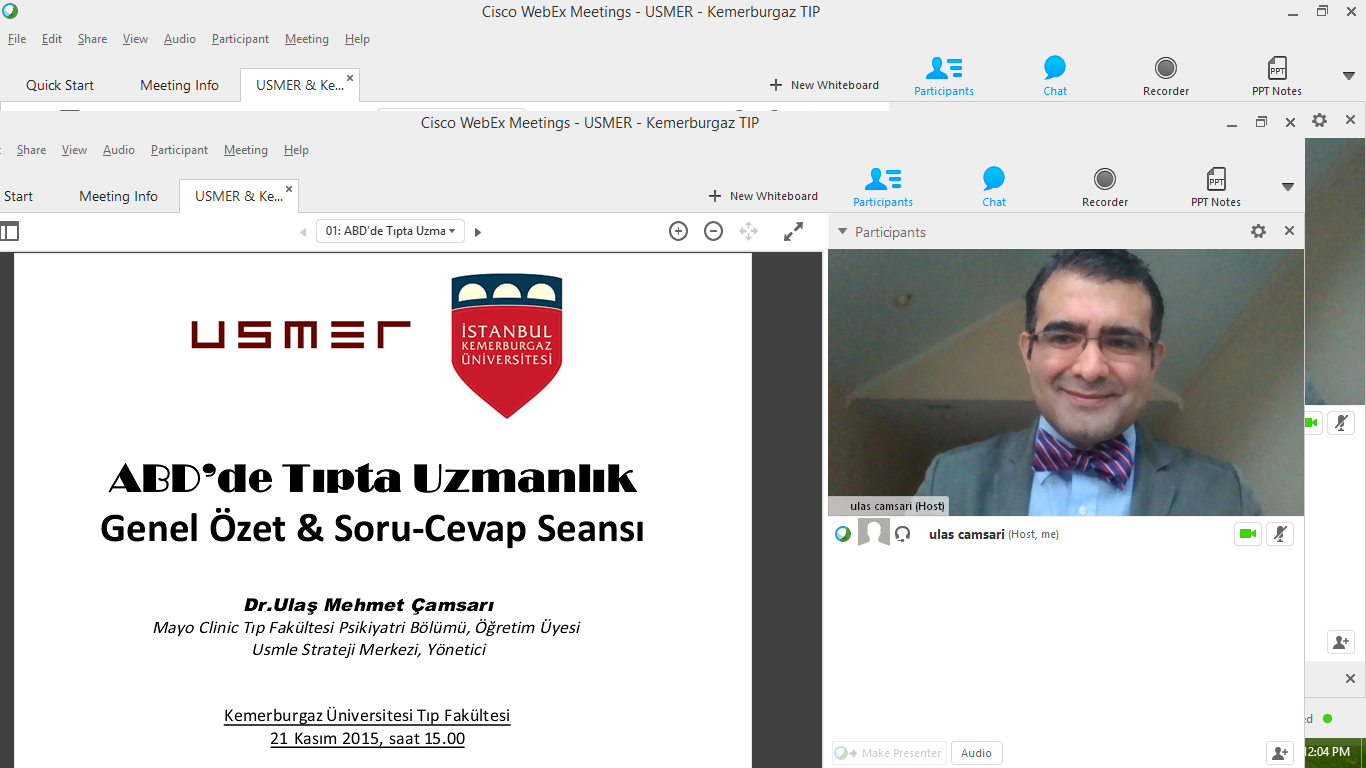Open Chat icon in outer window toolbar
The height and width of the screenshot is (768, 1366).
point(1055,76)
